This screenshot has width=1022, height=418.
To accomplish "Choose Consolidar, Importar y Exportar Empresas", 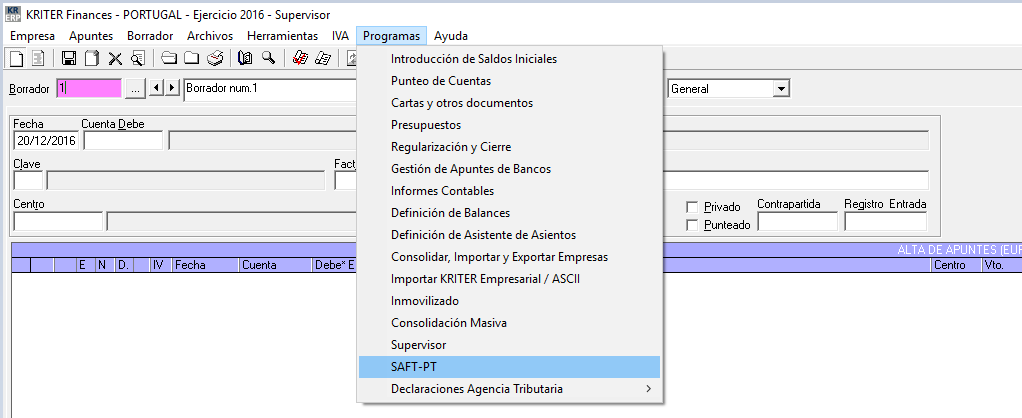I will coord(509,257).
